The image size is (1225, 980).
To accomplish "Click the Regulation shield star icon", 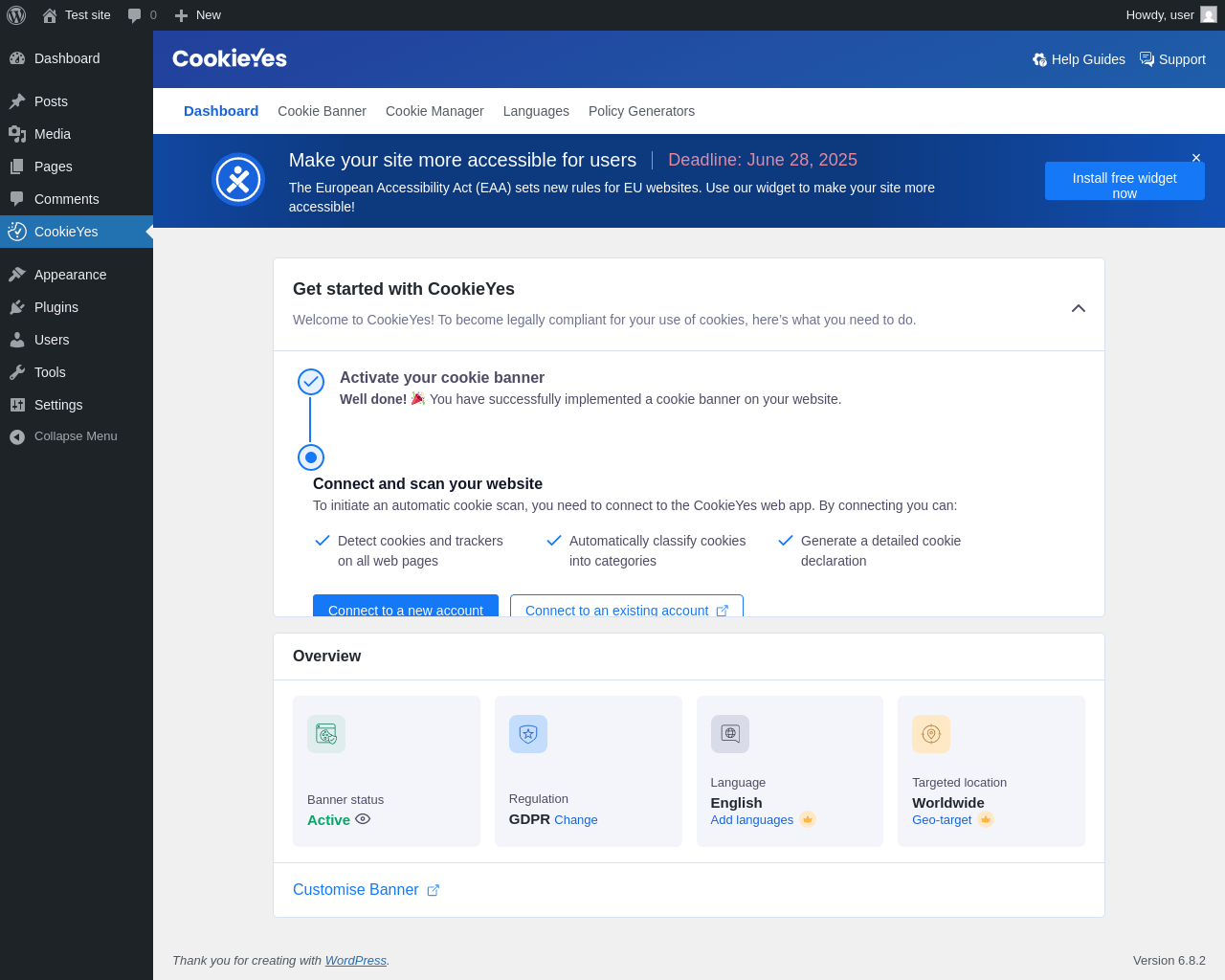I will click(x=528, y=734).
